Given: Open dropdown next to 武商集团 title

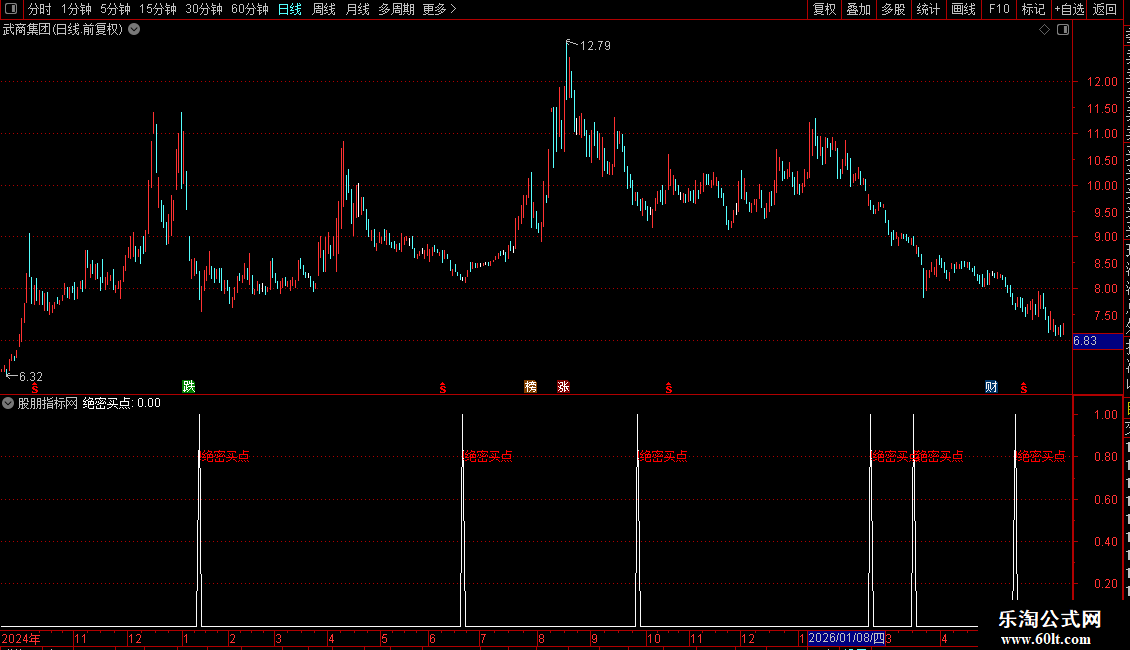Looking at the screenshot, I should tap(134, 30).
